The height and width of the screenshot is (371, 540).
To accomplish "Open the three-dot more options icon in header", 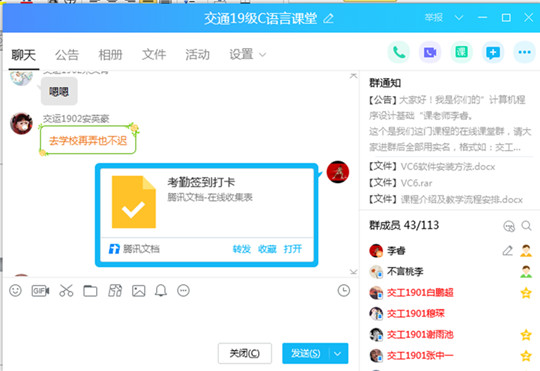I will click(x=524, y=52).
